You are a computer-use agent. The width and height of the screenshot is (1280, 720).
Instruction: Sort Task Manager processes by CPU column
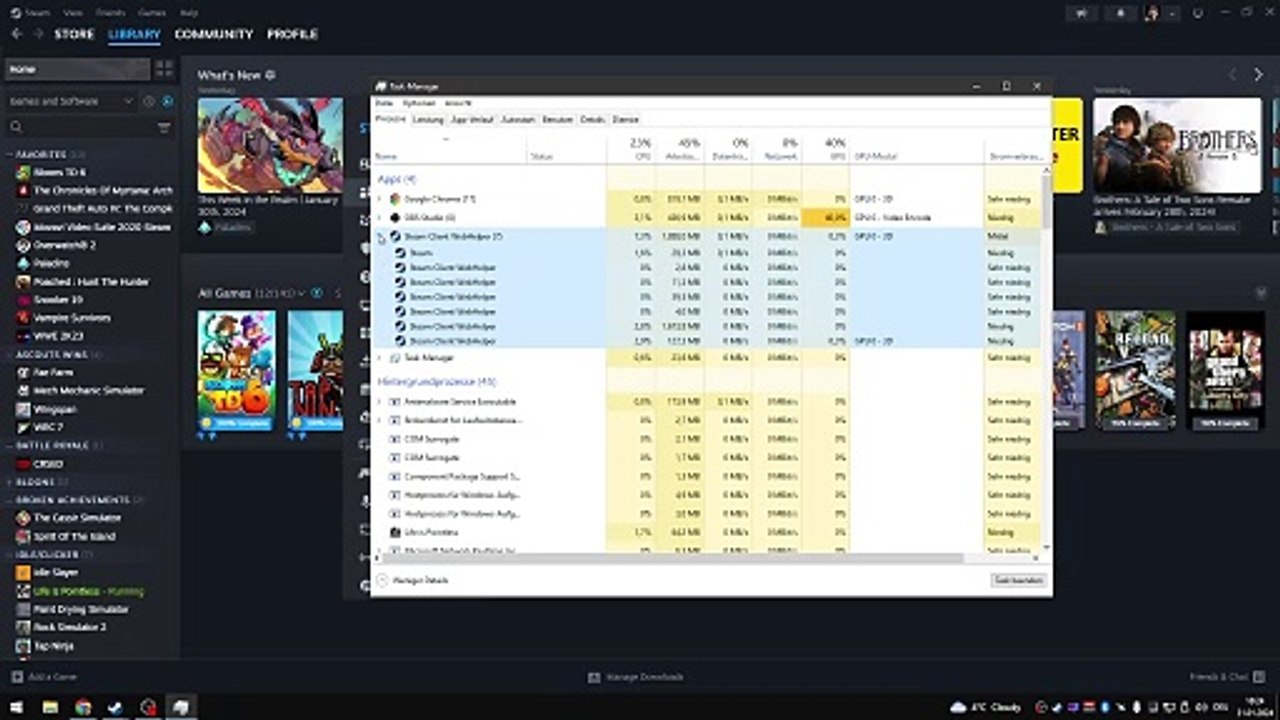(632, 149)
